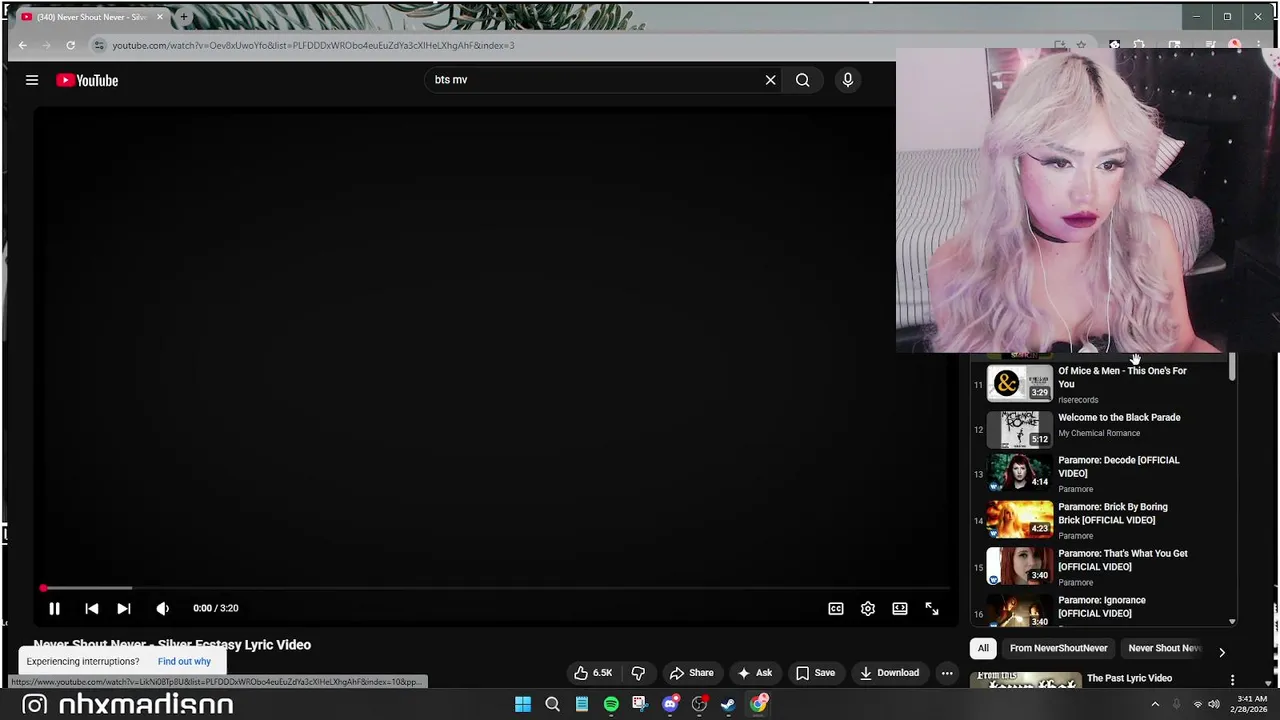This screenshot has width=1280, height=720.
Task: Skip to the previous playlist video
Action: 91,608
